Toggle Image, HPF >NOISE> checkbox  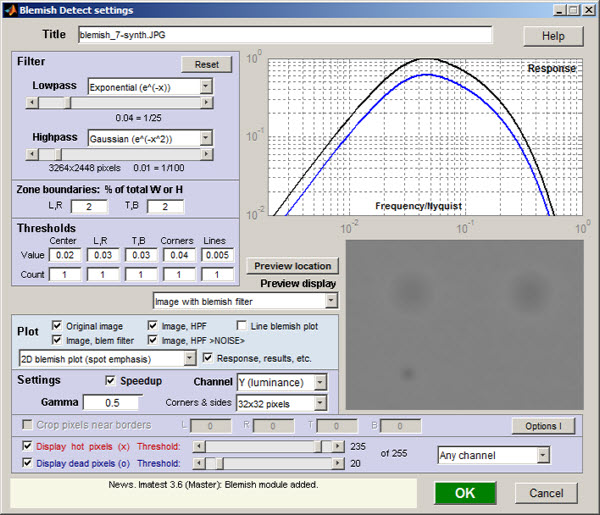152,340
